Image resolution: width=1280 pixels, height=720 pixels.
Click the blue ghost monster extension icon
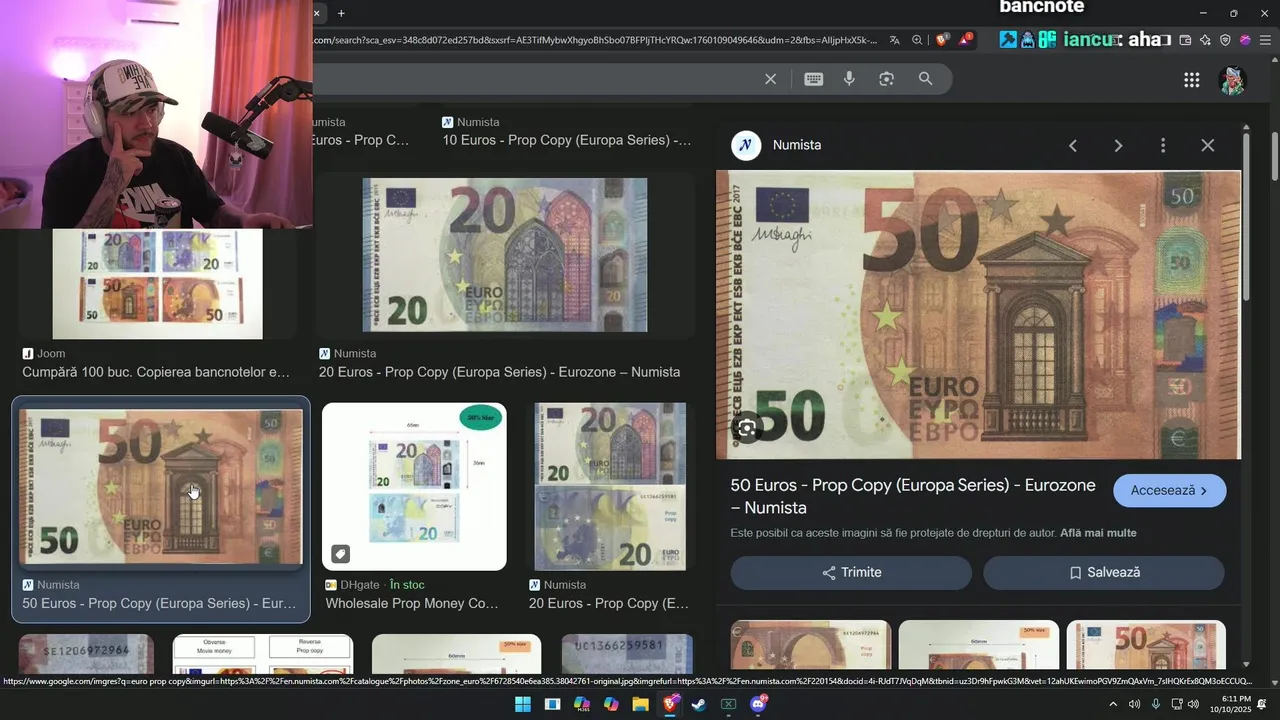click(x=1027, y=40)
